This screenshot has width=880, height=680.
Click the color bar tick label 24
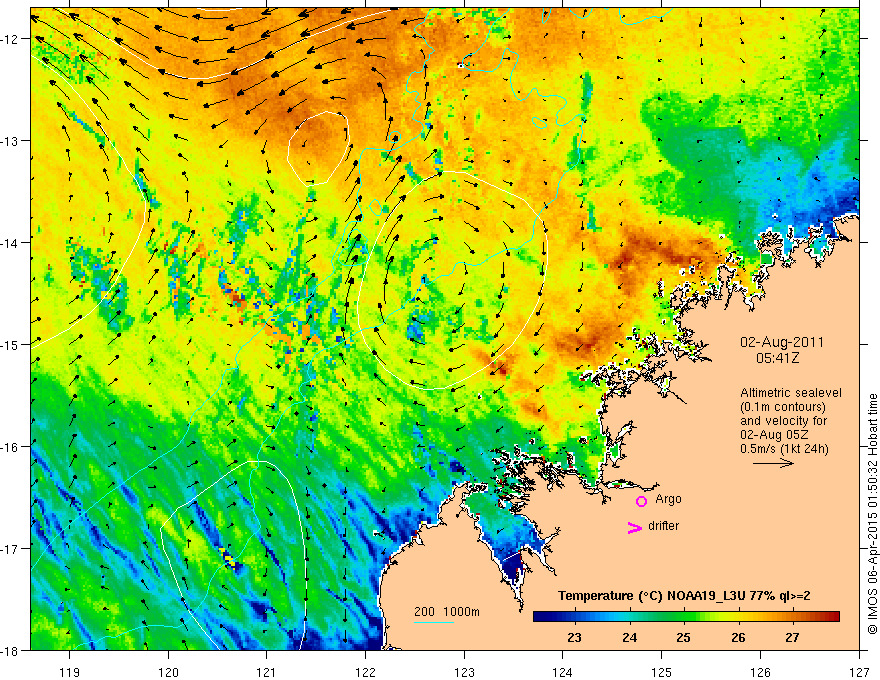click(629, 638)
